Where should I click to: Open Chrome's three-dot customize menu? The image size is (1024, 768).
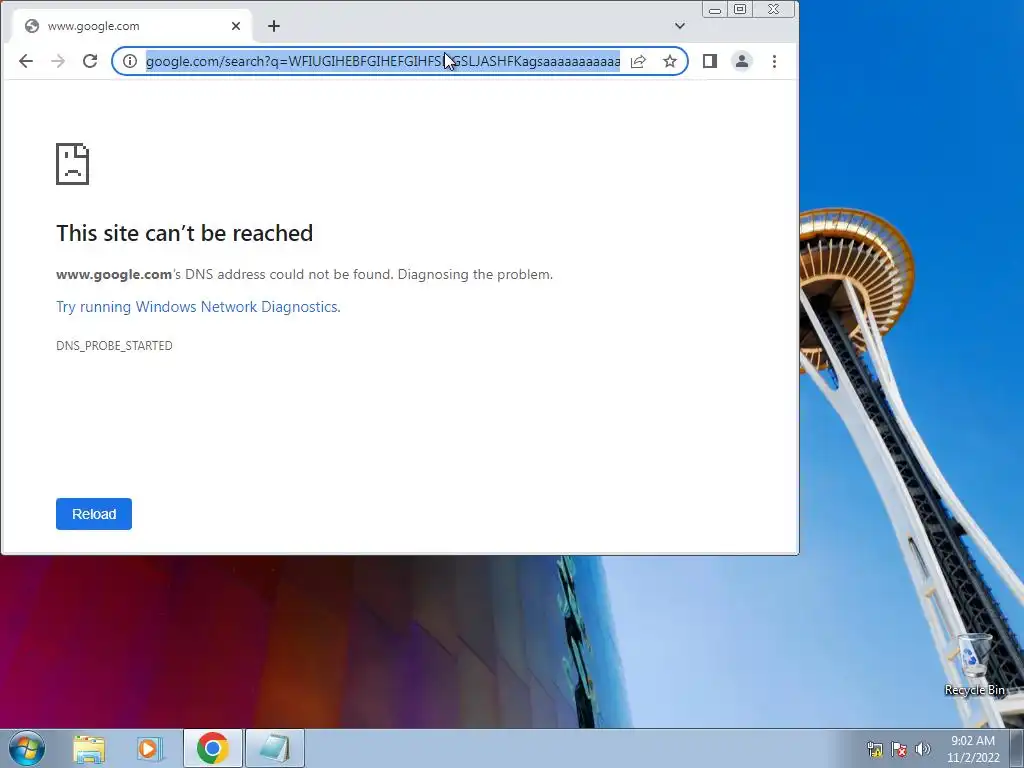[x=774, y=61]
